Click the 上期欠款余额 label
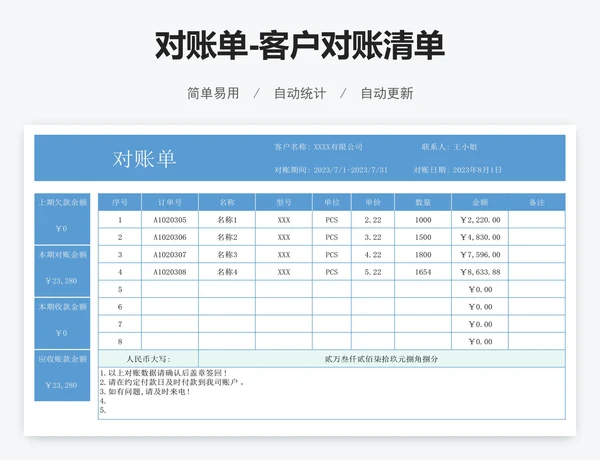600x460 pixels. click(x=62, y=202)
